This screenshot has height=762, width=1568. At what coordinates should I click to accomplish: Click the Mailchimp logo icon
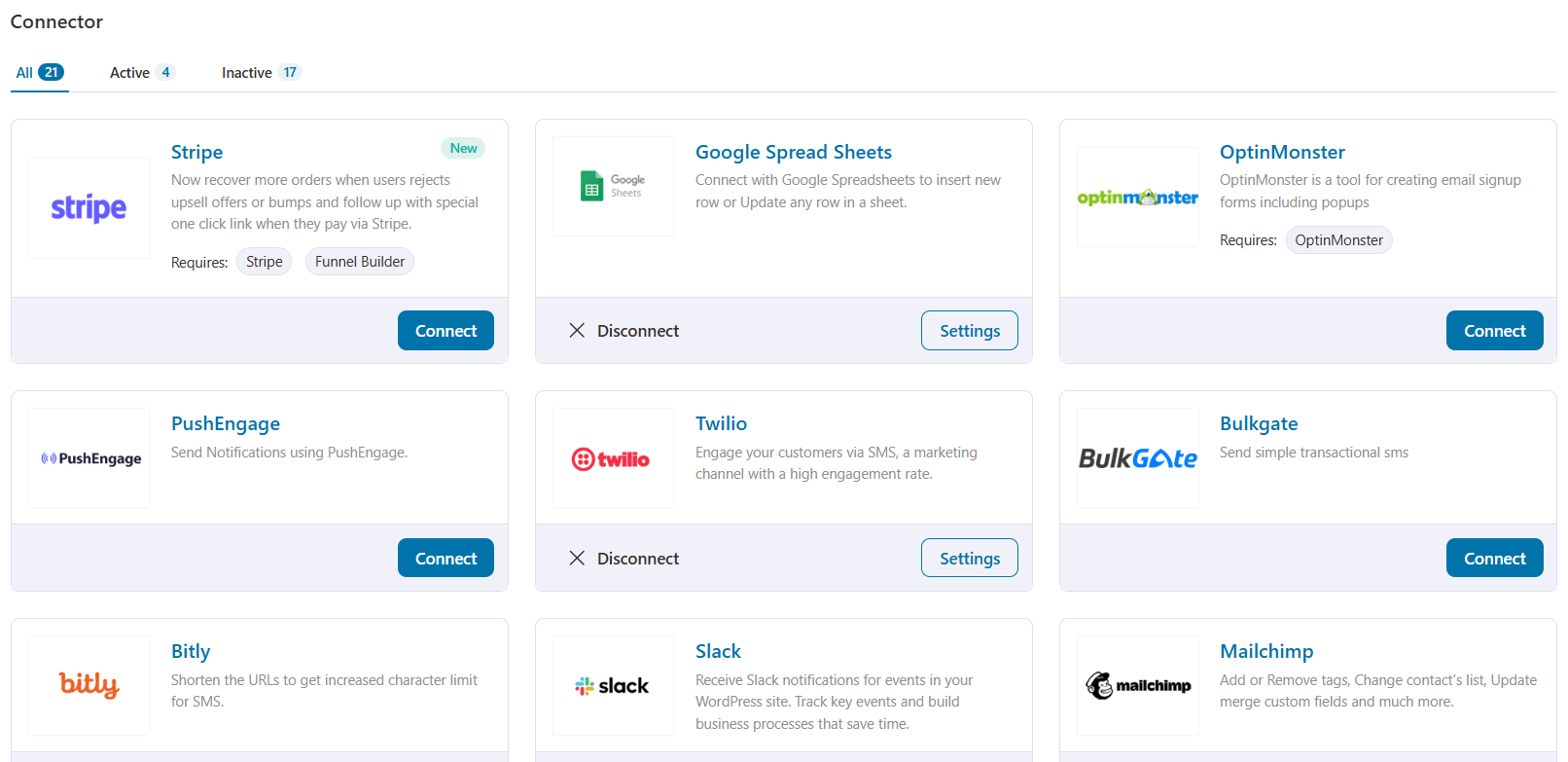pos(1137,685)
